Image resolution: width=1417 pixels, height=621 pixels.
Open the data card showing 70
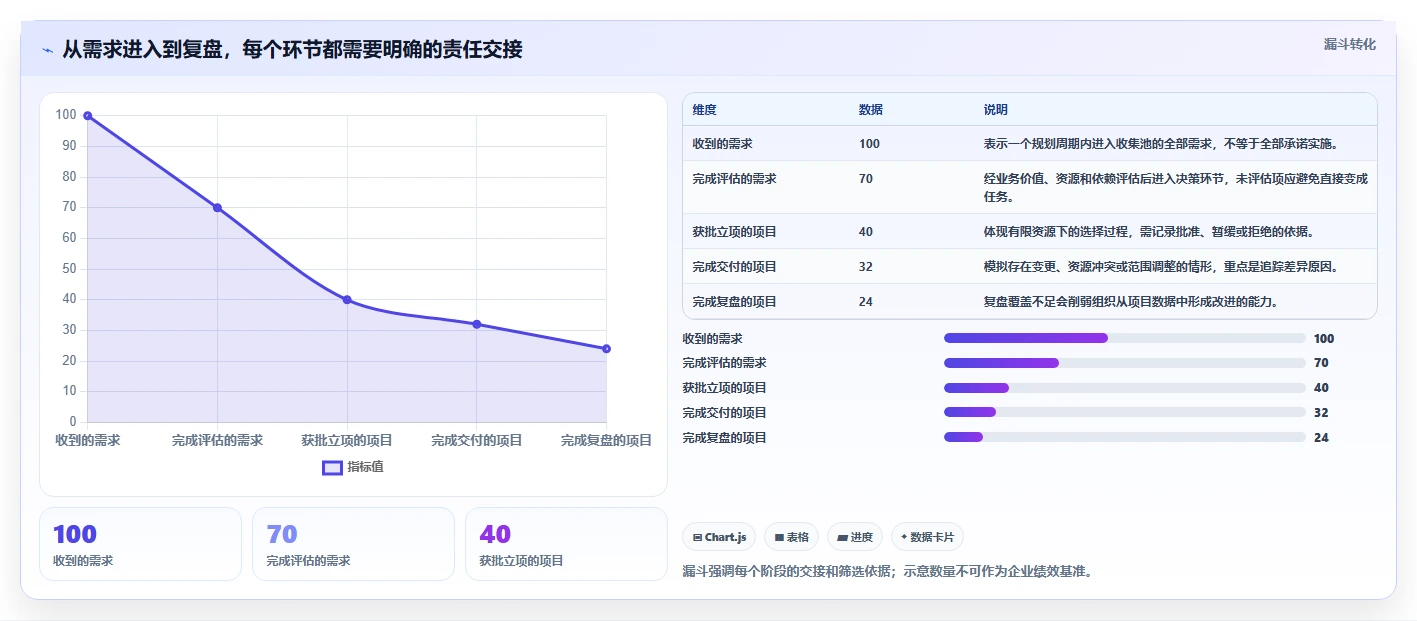(x=353, y=544)
